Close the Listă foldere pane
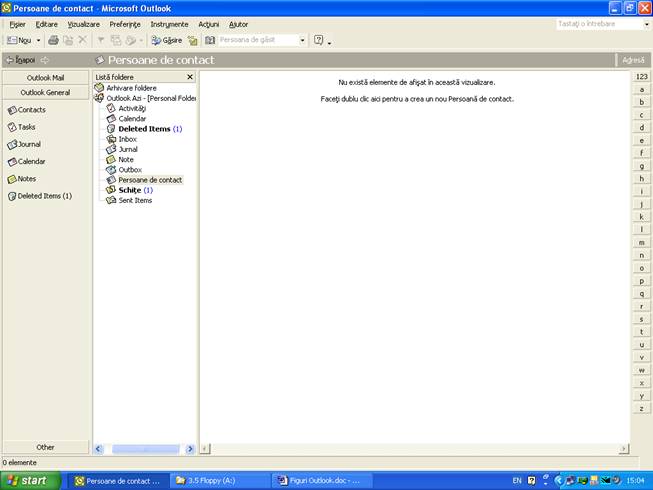 [x=190, y=77]
